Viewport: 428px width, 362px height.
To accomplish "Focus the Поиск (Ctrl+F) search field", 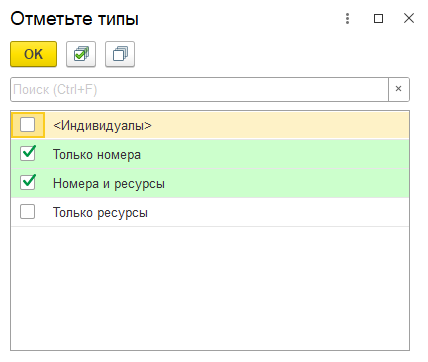I will point(199,89).
